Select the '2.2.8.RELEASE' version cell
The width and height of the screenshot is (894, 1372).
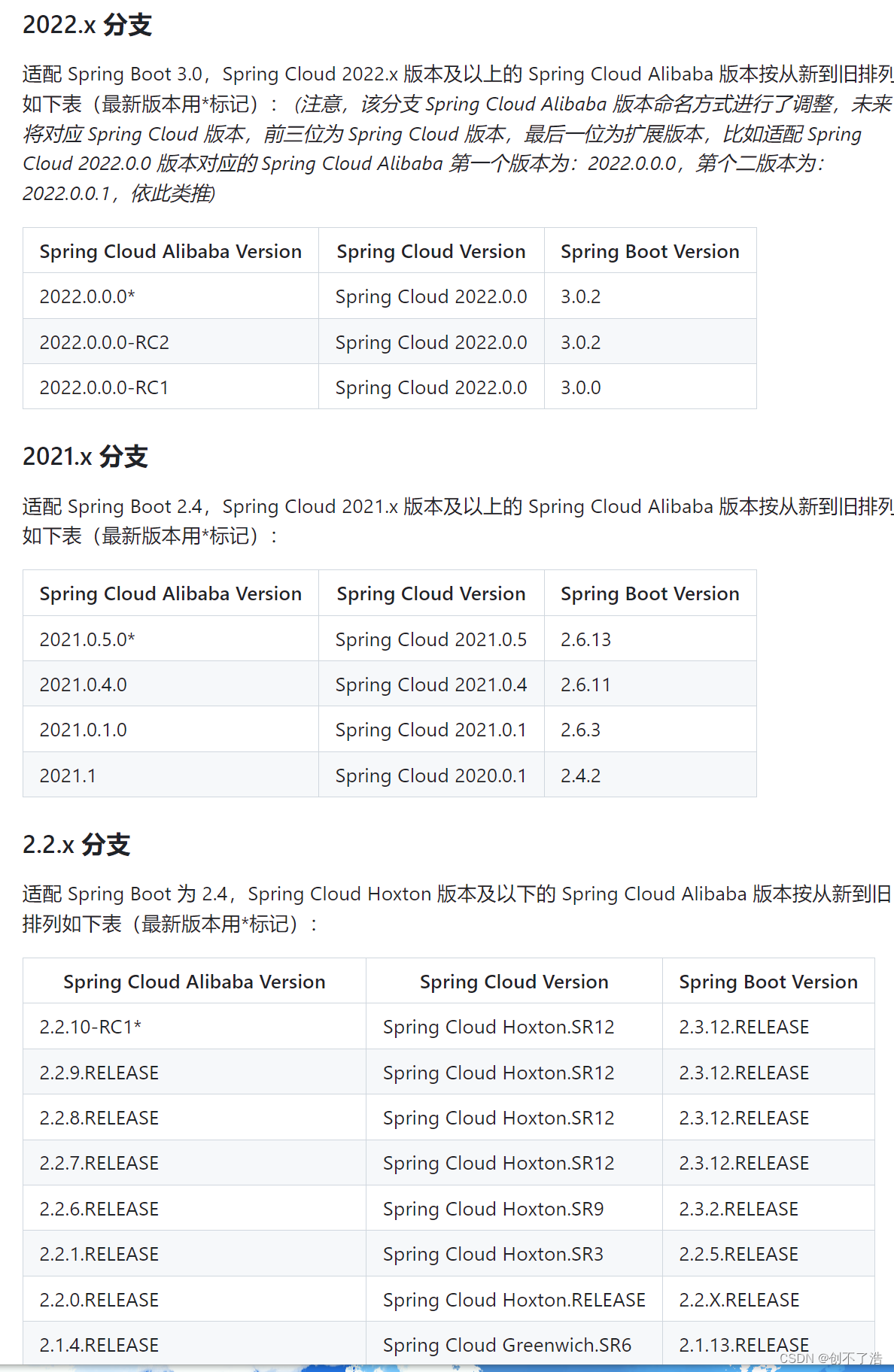click(194, 1118)
